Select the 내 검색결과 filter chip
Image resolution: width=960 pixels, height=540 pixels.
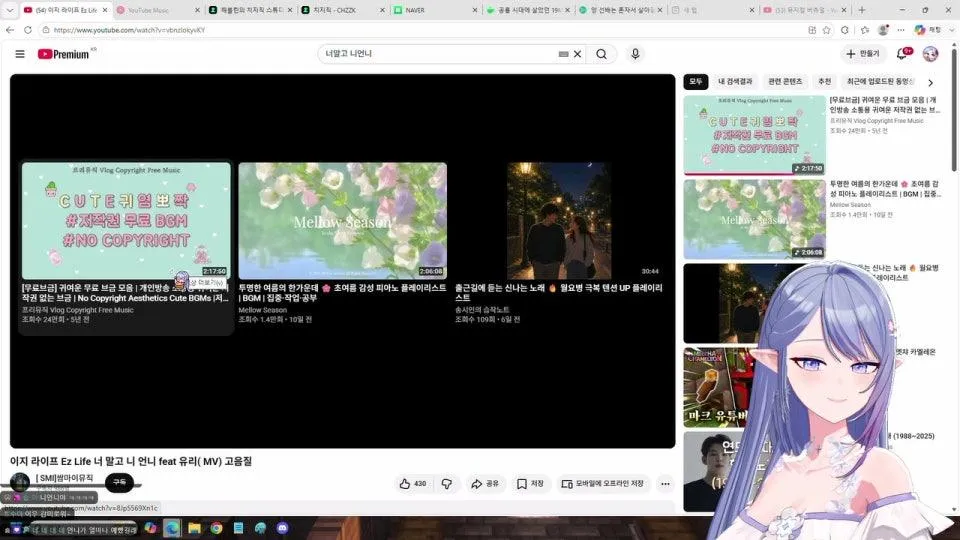[735, 81]
